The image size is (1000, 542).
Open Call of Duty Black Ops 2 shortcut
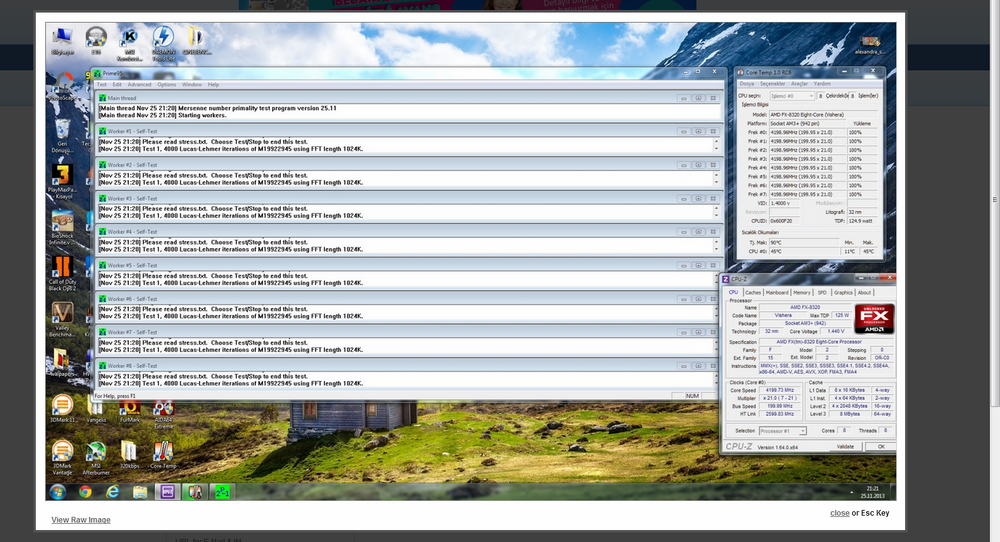coord(62,265)
